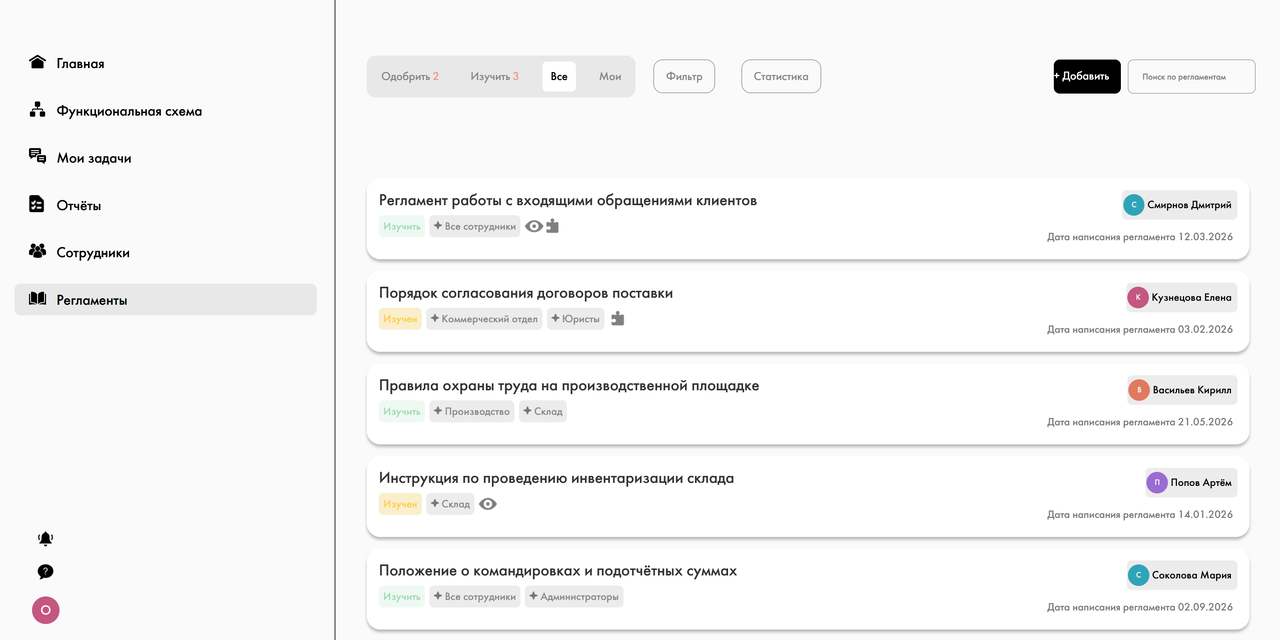Open Инструкция по проведению инвентаризации склада
Image resolution: width=1280 pixels, height=640 pixels.
coord(556,478)
